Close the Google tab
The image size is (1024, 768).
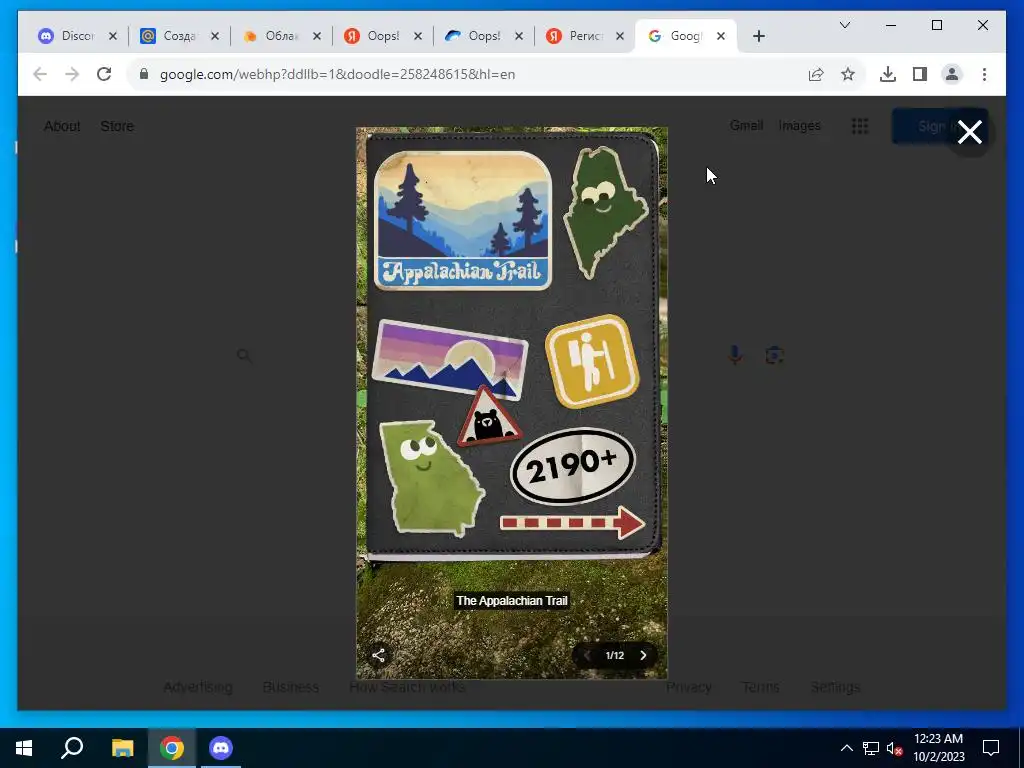721,36
